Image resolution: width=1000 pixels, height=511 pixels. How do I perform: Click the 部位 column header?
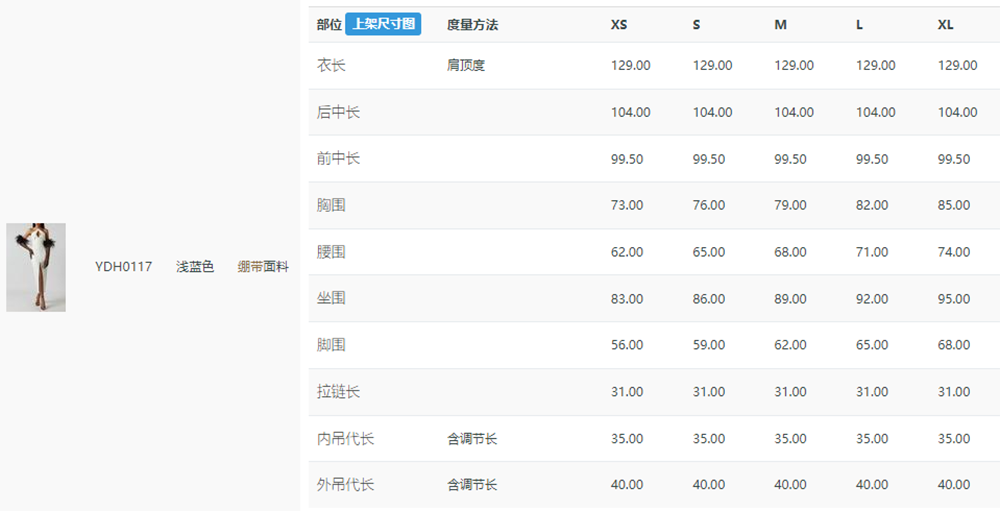tap(329, 25)
